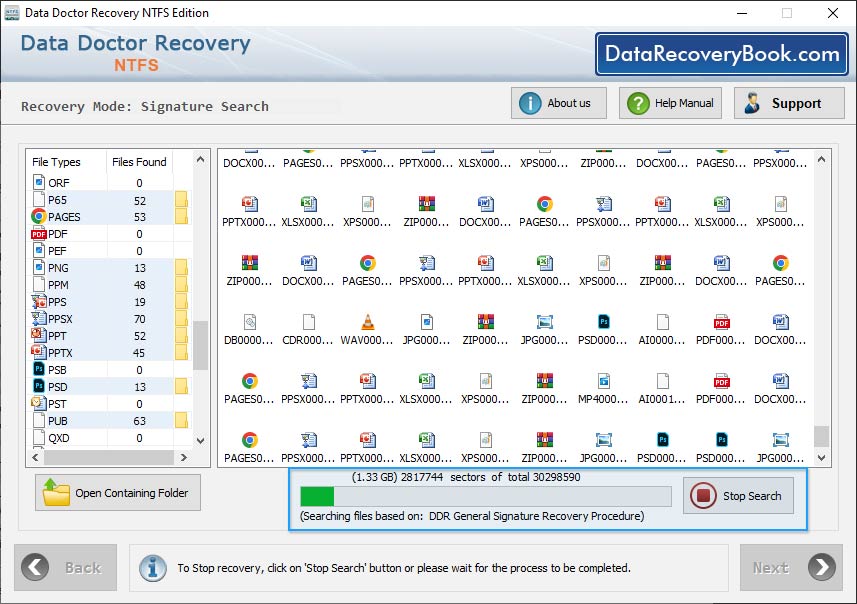This screenshot has width=857, height=604.
Task: Click the AI0000 Illustrator file icon
Action: 661,322
